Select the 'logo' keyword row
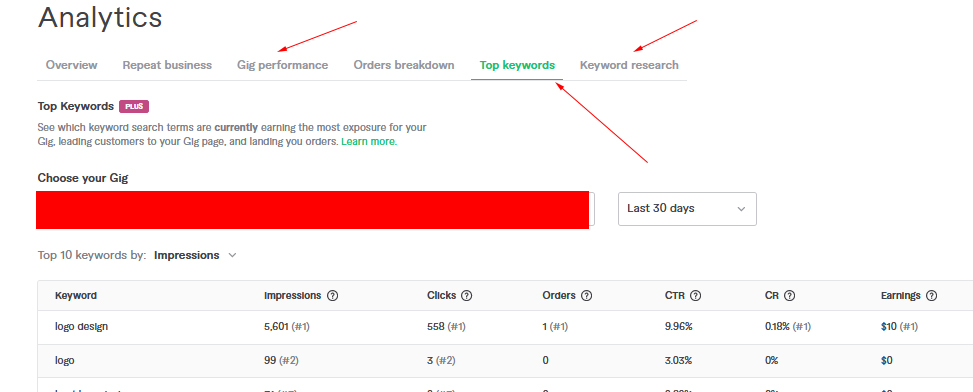973x392 pixels. (x=505, y=360)
